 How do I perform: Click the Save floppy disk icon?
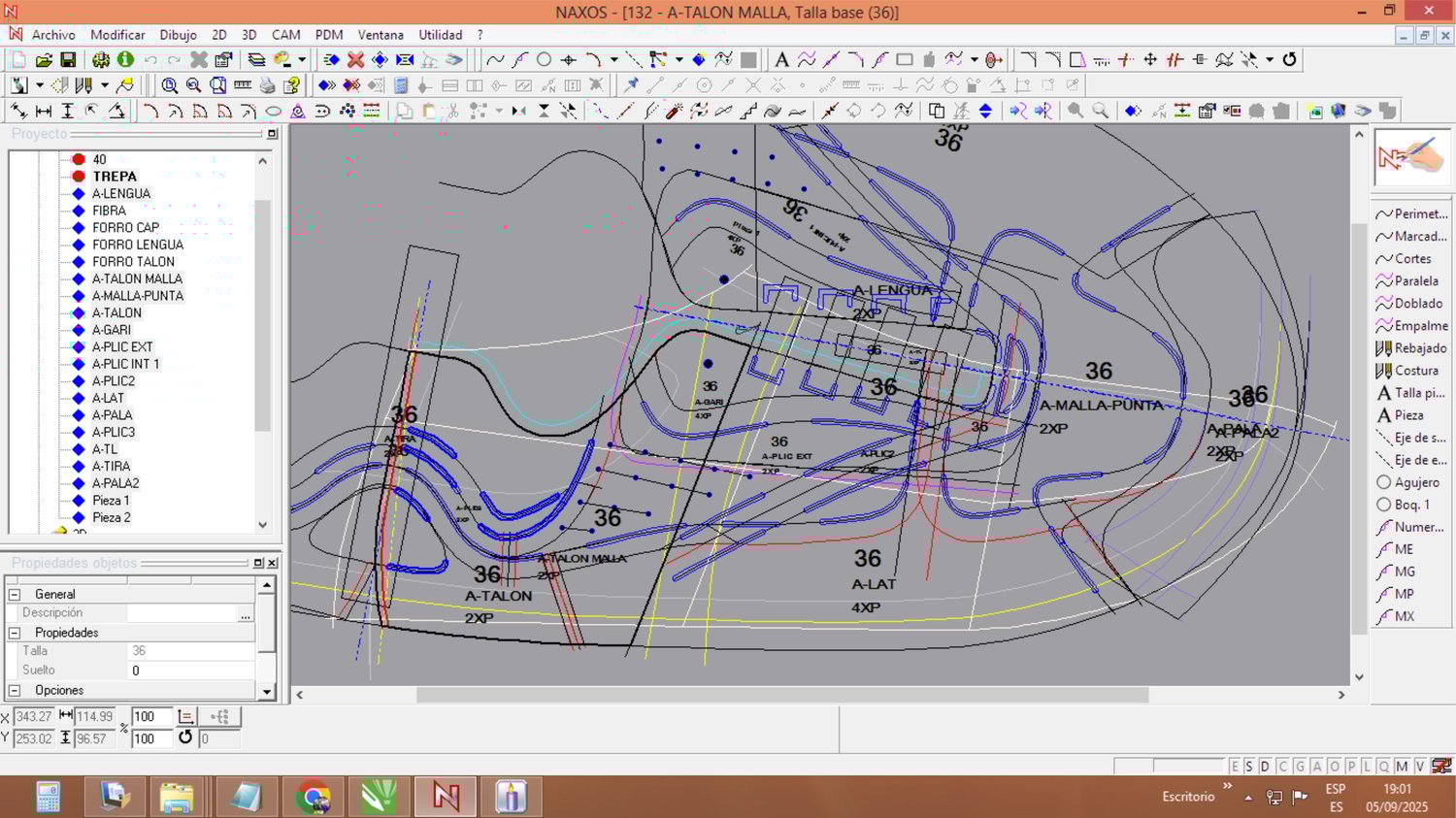pos(68,60)
